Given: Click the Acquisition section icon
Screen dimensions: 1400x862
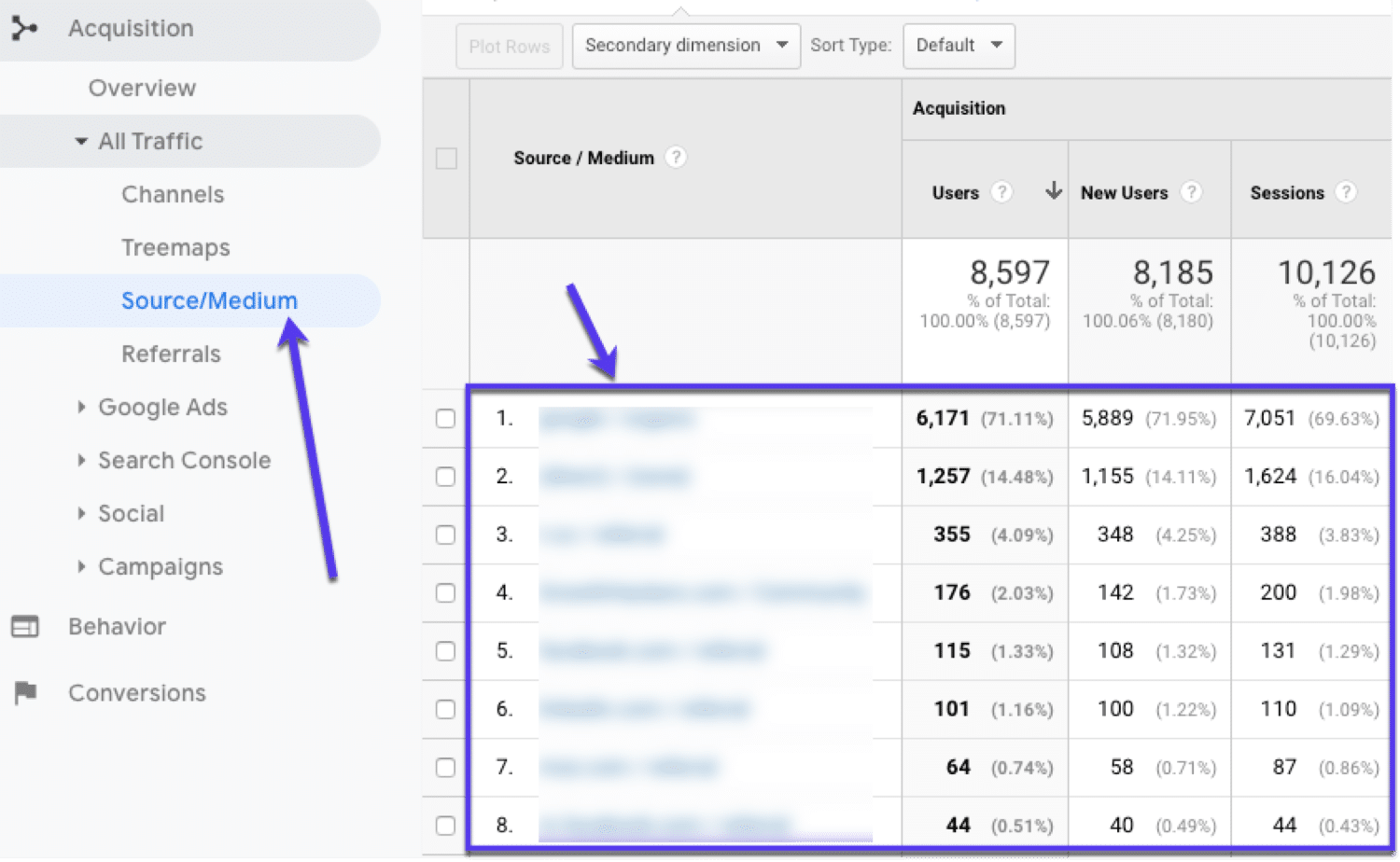Looking at the screenshot, I should point(23,28).
